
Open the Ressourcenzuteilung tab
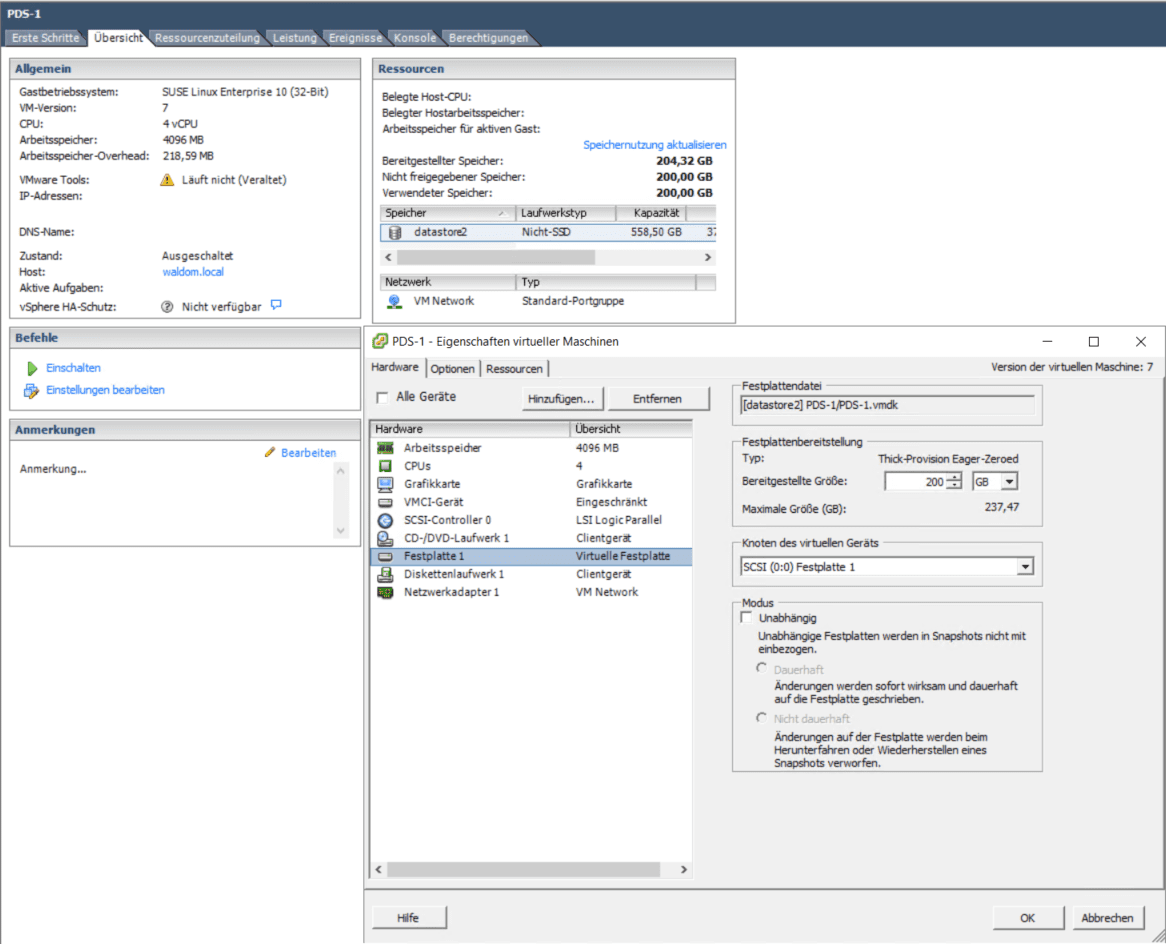(x=207, y=38)
